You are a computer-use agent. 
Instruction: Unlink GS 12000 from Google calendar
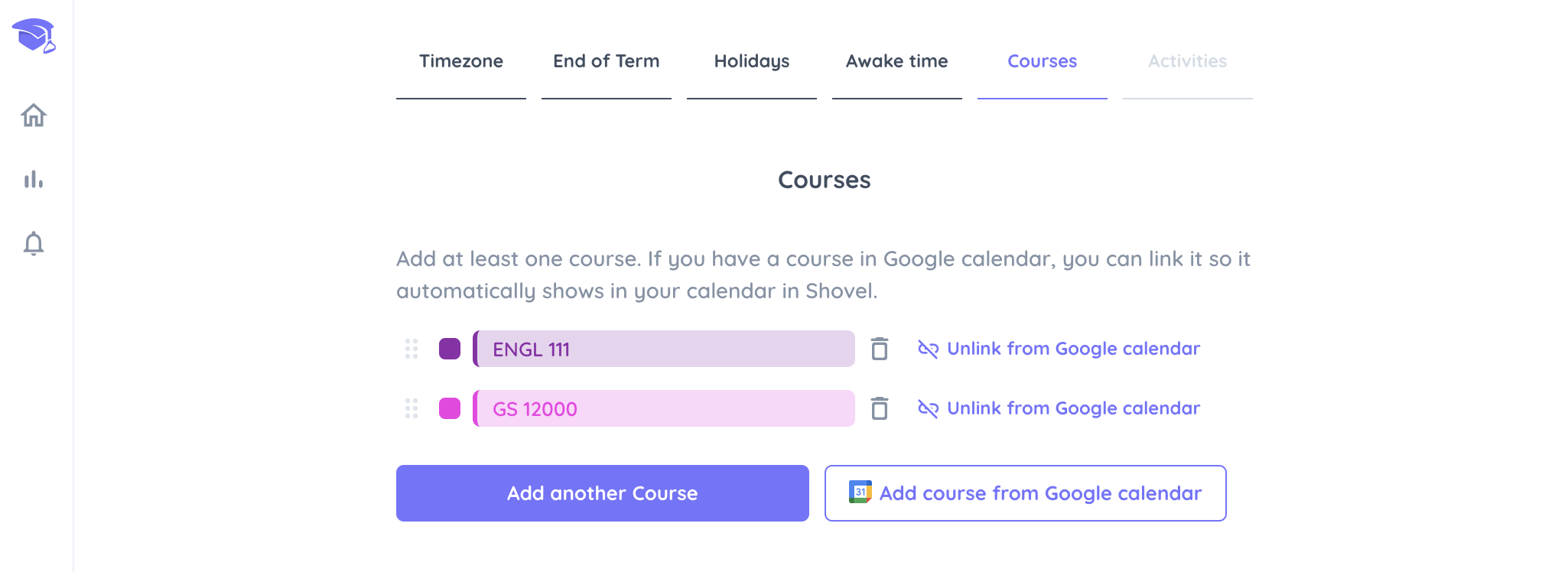(x=1059, y=408)
